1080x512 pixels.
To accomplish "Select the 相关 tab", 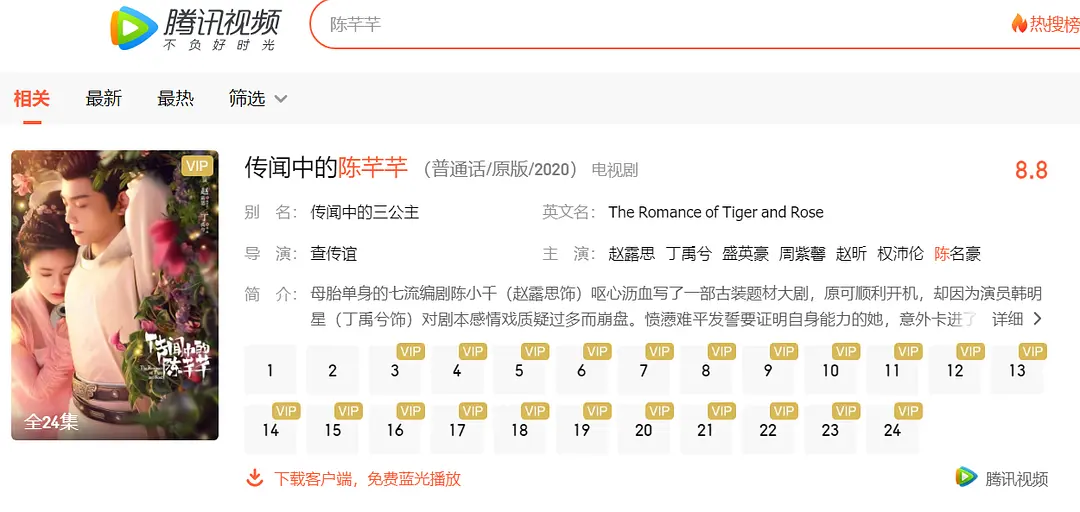I will (x=32, y=98).
